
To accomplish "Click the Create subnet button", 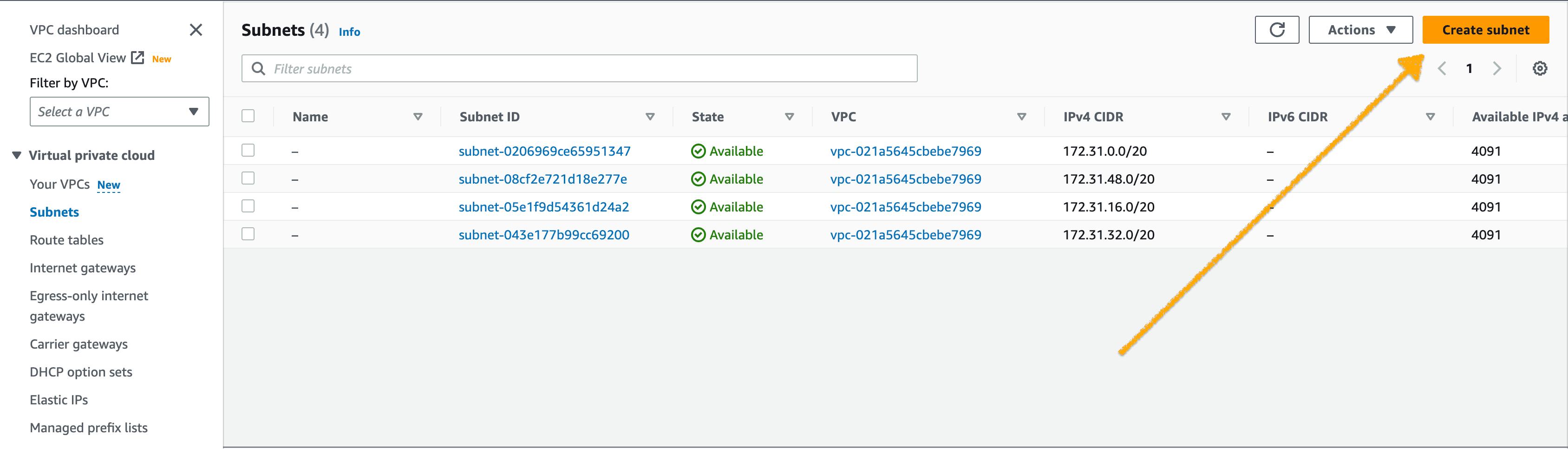I will click(x=1484, y=30).
